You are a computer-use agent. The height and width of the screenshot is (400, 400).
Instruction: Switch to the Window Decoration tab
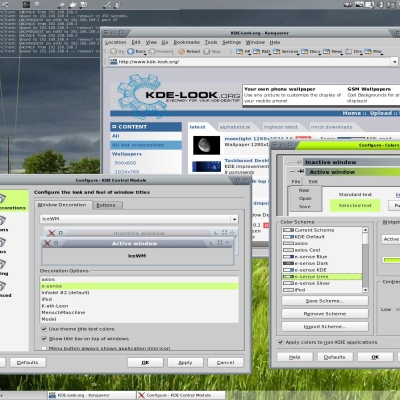(x=62, y=205)
